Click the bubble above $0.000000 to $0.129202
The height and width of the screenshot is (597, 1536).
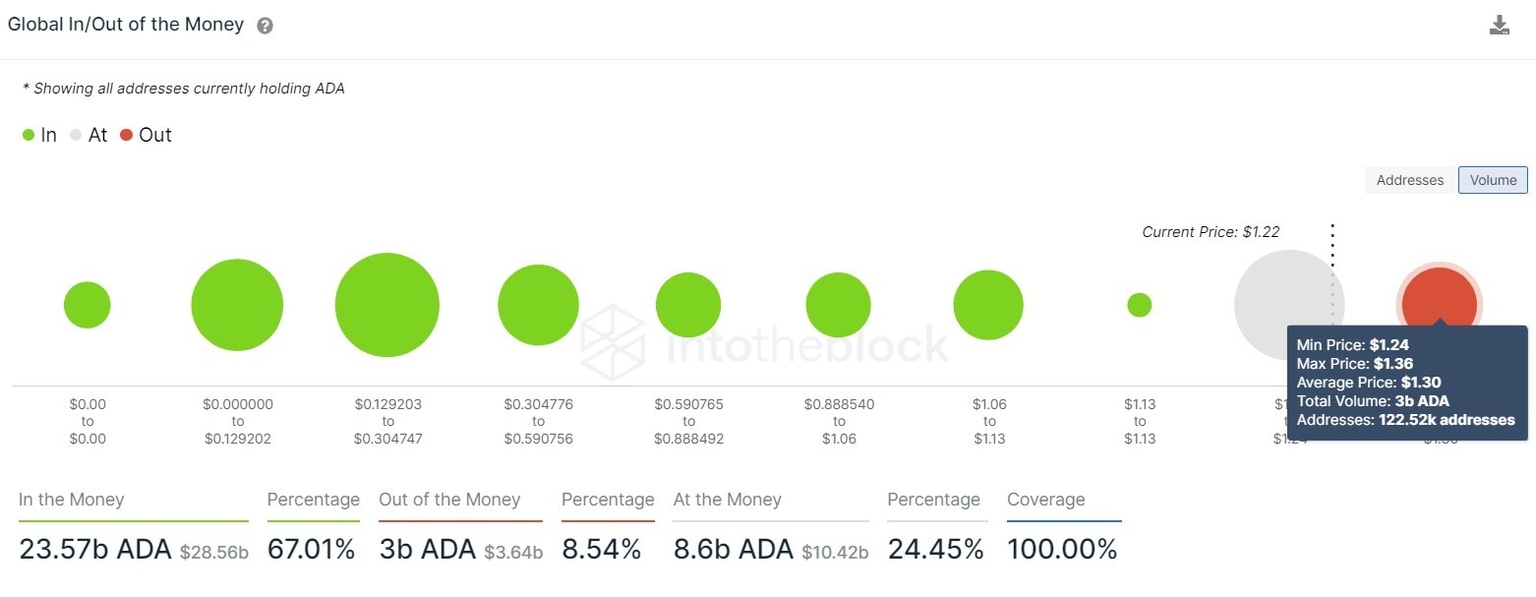pos(237,305)
